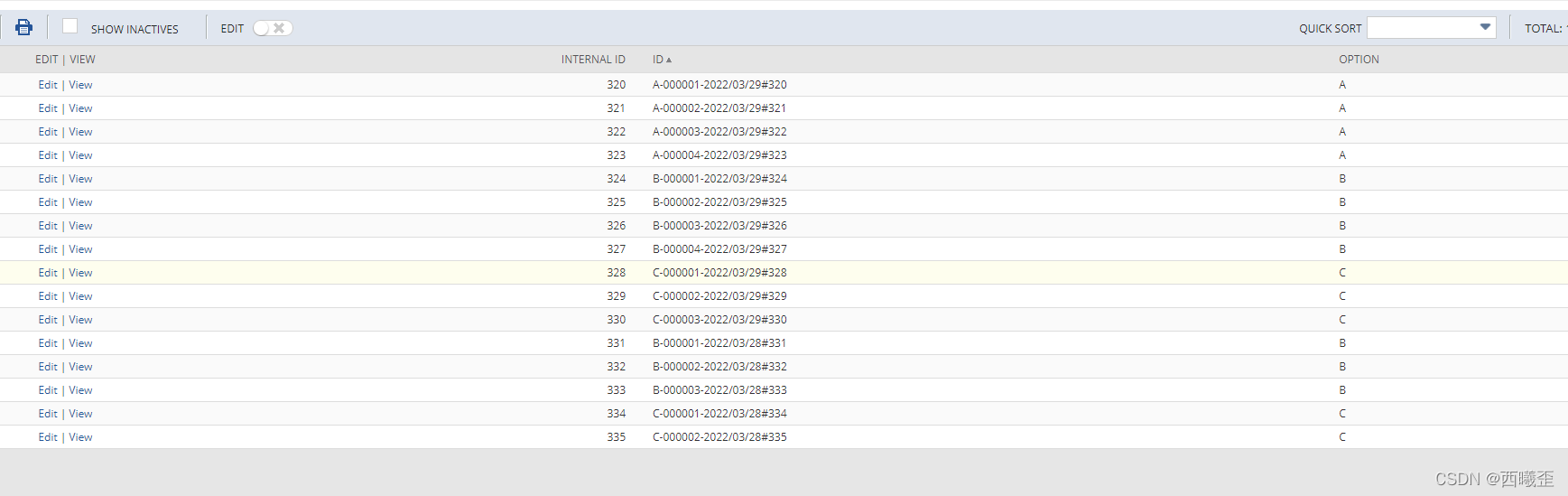Image resolution: width=1568 pixels, height=496 pixels.
Task: Click View for record 333
Action: click(80, 390)
